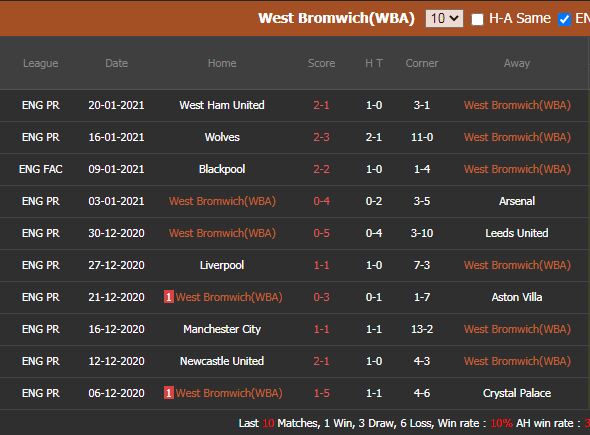This screenshot has height=435, width=590.
Task: Click the red card icon in Crystal Palace row
Action: pos(169,393)
